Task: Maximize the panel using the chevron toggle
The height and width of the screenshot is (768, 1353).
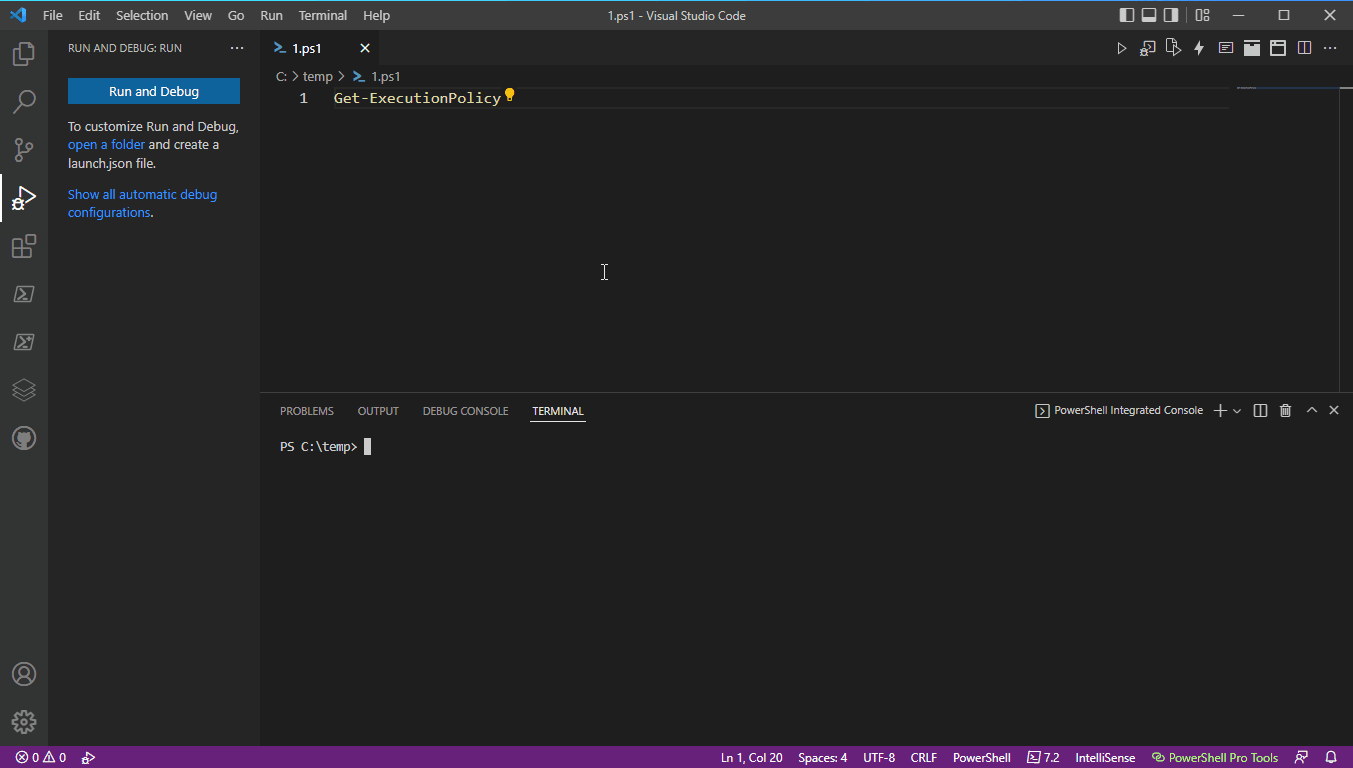Action: tap(1311, 410)
